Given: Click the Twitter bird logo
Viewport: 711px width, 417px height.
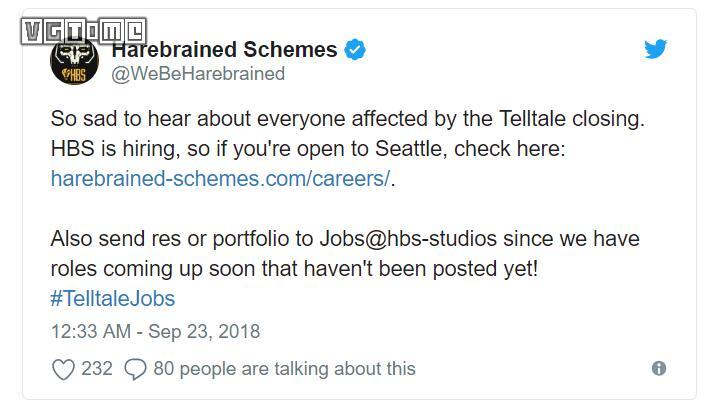Looking at the screenshot, I should [x=655, y=49].
